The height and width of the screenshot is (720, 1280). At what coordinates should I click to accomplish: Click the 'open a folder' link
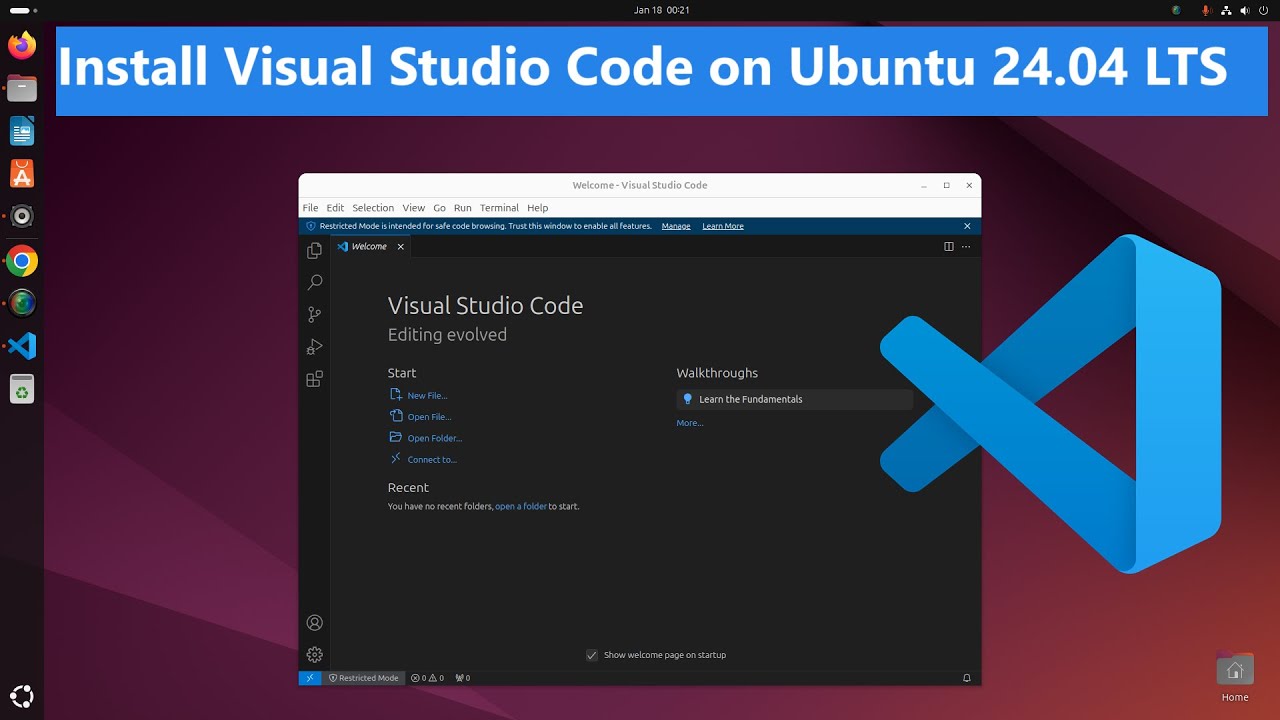point(521,507)
